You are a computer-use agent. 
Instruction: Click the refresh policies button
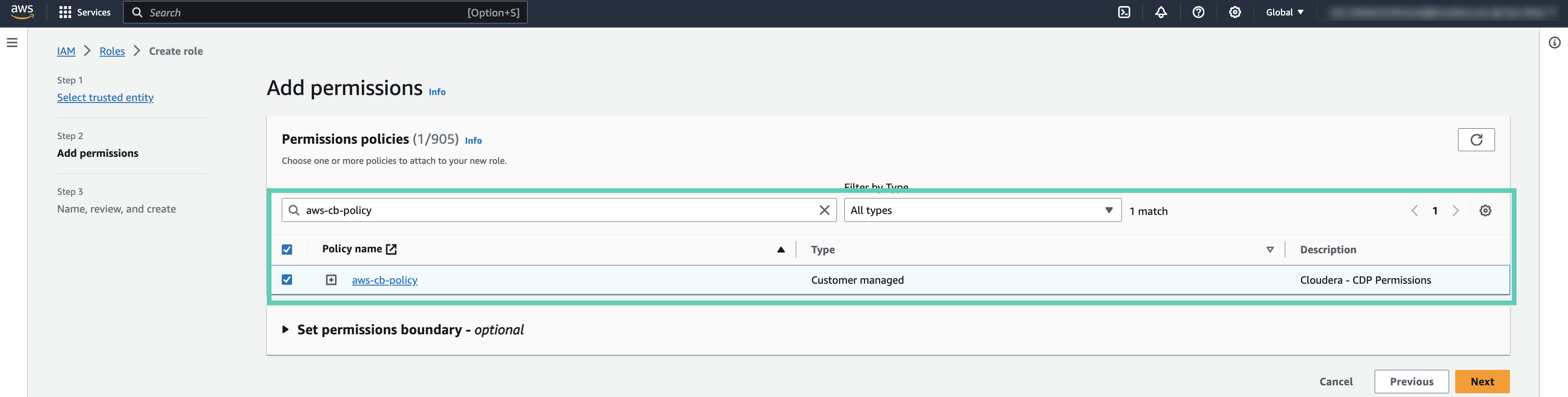pos(1475,140)
